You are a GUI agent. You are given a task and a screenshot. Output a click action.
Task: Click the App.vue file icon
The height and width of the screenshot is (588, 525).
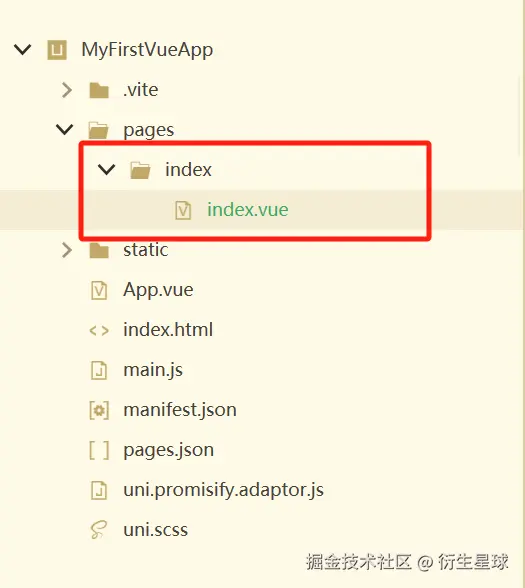(x=99, y=290)
